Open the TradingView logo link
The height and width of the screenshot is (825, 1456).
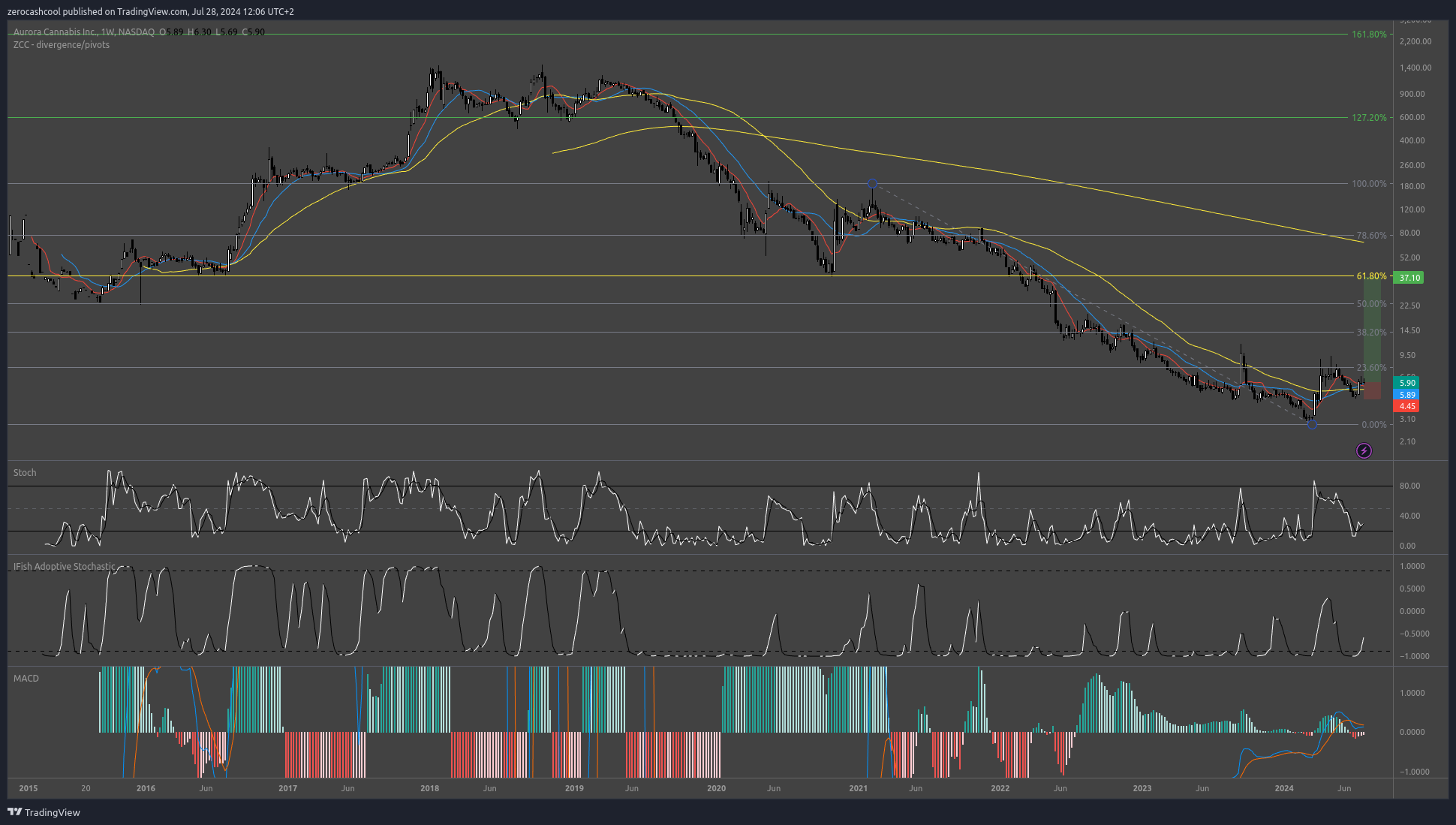(44, 812)
